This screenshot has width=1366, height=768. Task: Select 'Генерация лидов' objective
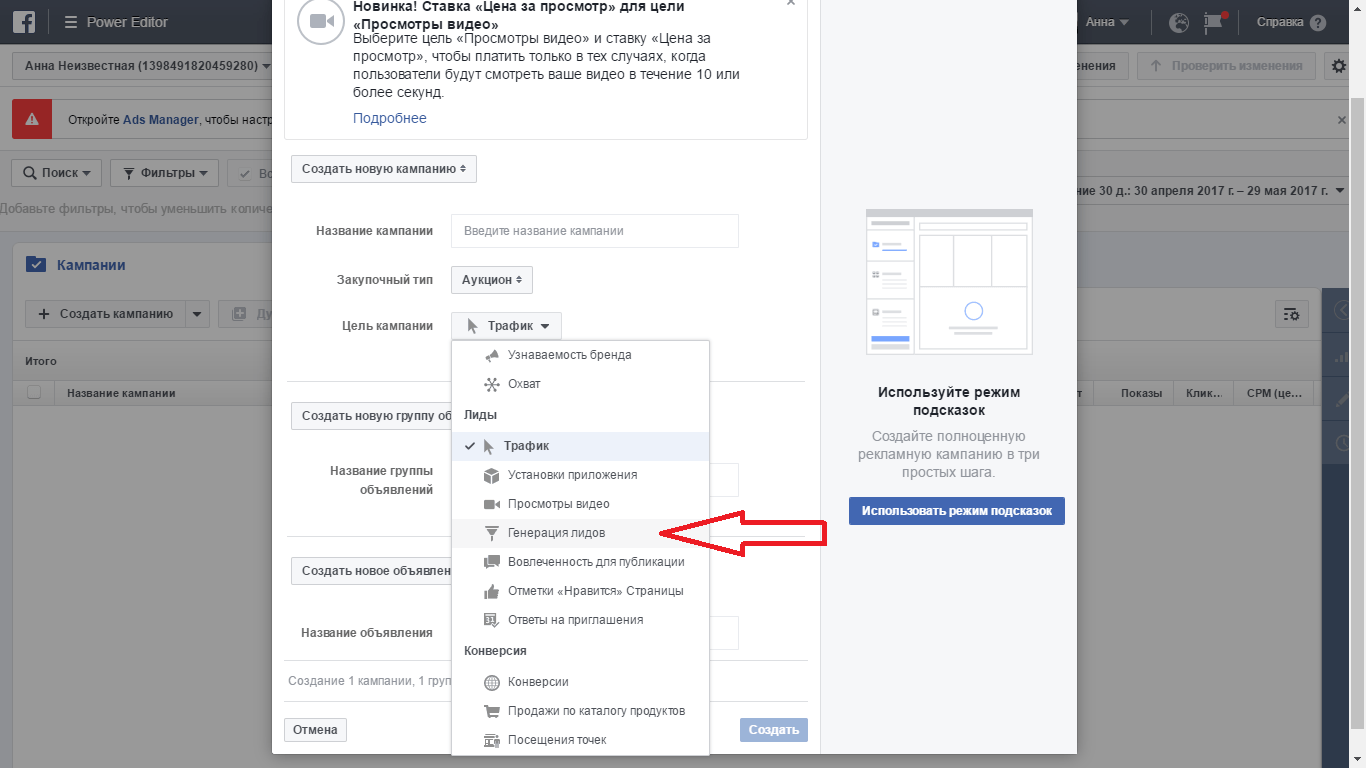click(580, 533)
